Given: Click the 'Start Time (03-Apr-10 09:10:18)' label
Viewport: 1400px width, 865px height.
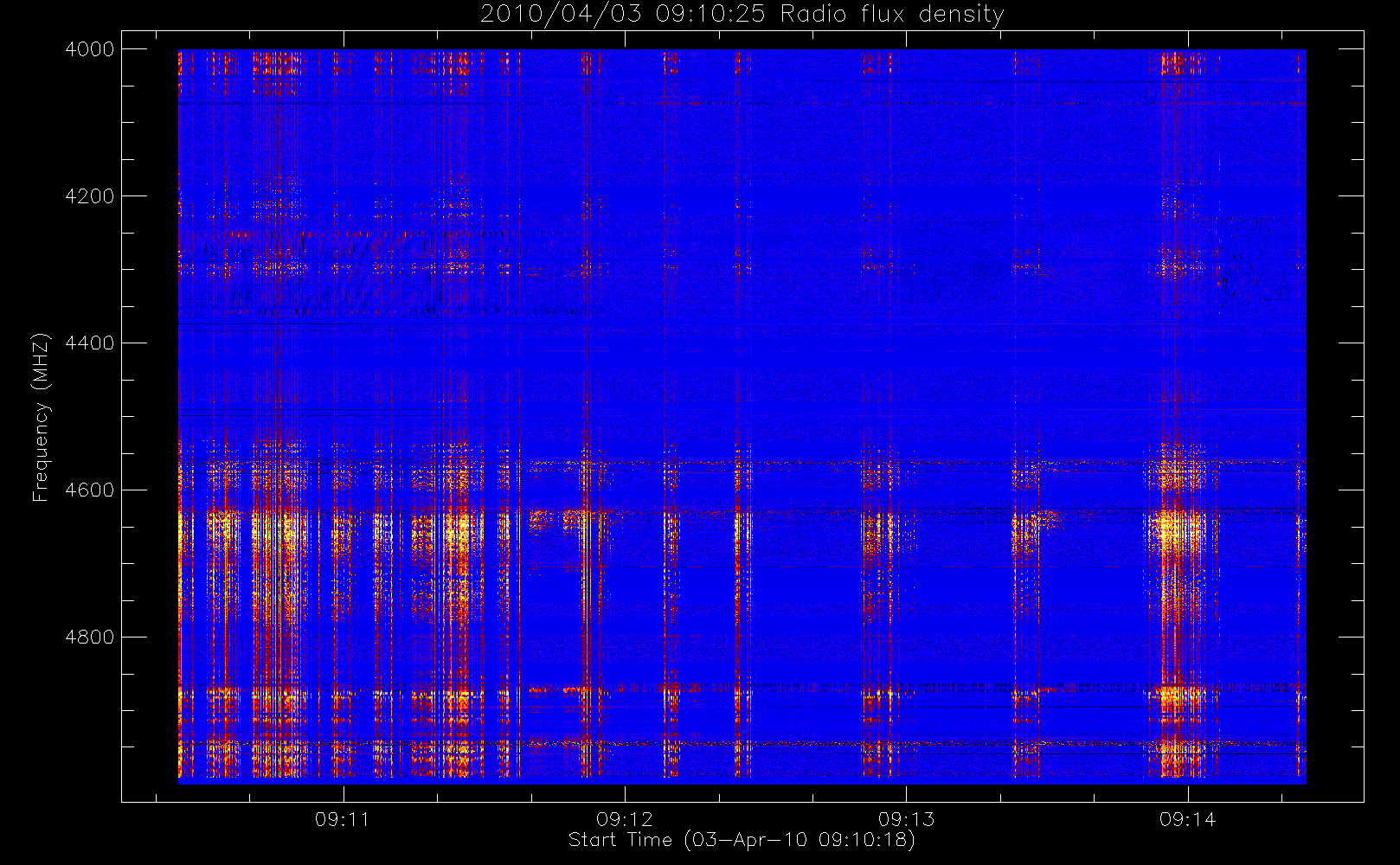Looking at the screenshot, I should (742, 840).
